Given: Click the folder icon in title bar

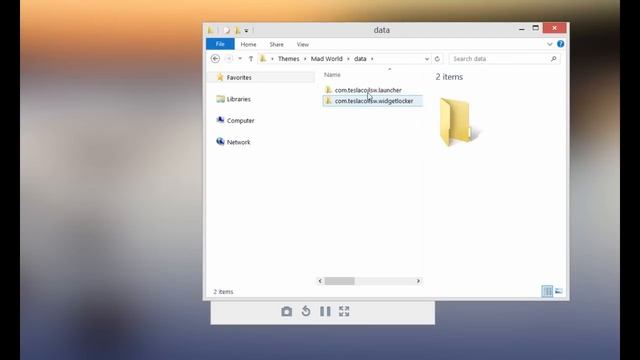Looking at the screenshot, I should coord(210,30).
